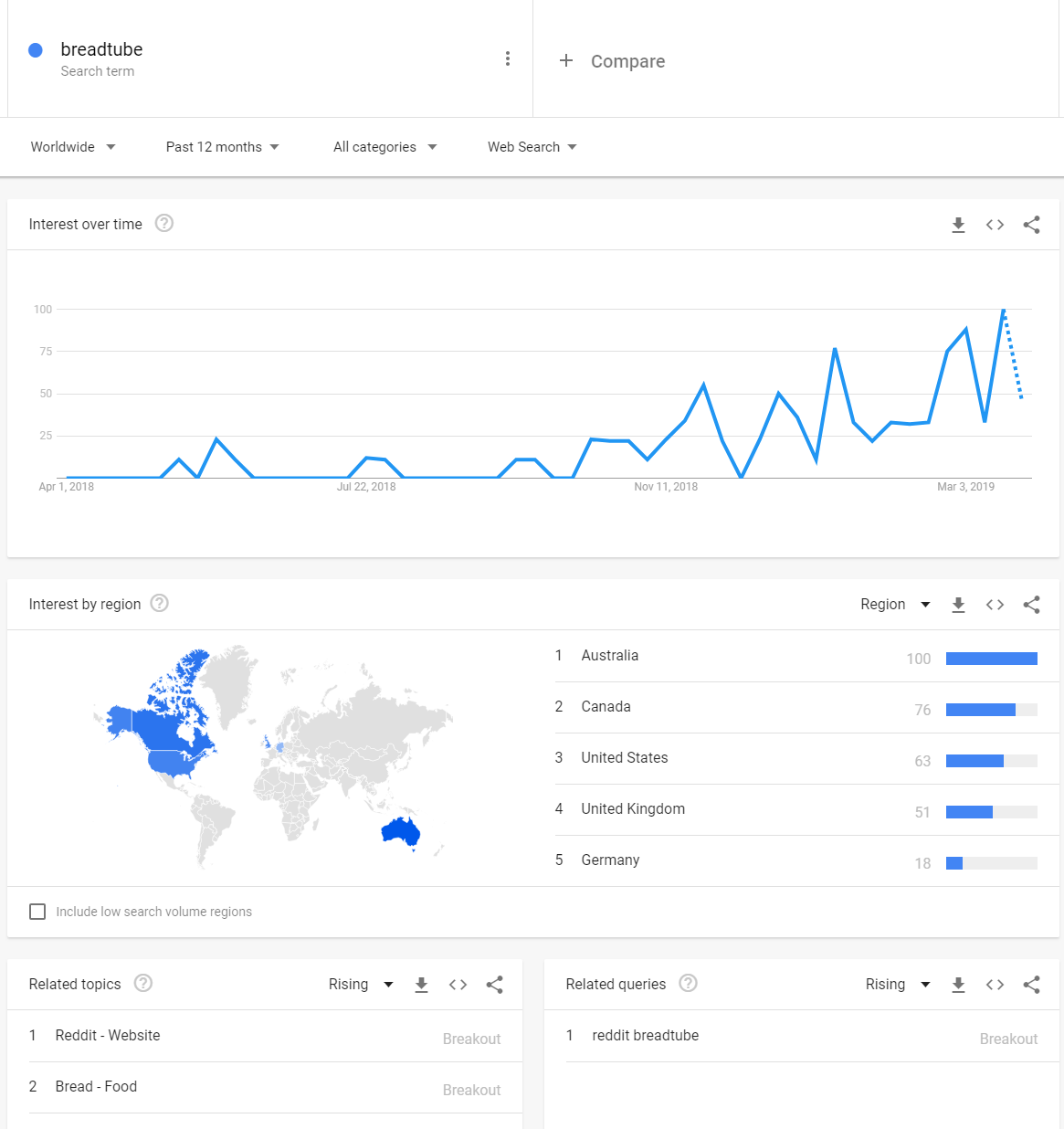This screenshot has height=1129, width=1064.
Task: Click Breakout label for reddit breadtube
Action: coord(1009,1039)
